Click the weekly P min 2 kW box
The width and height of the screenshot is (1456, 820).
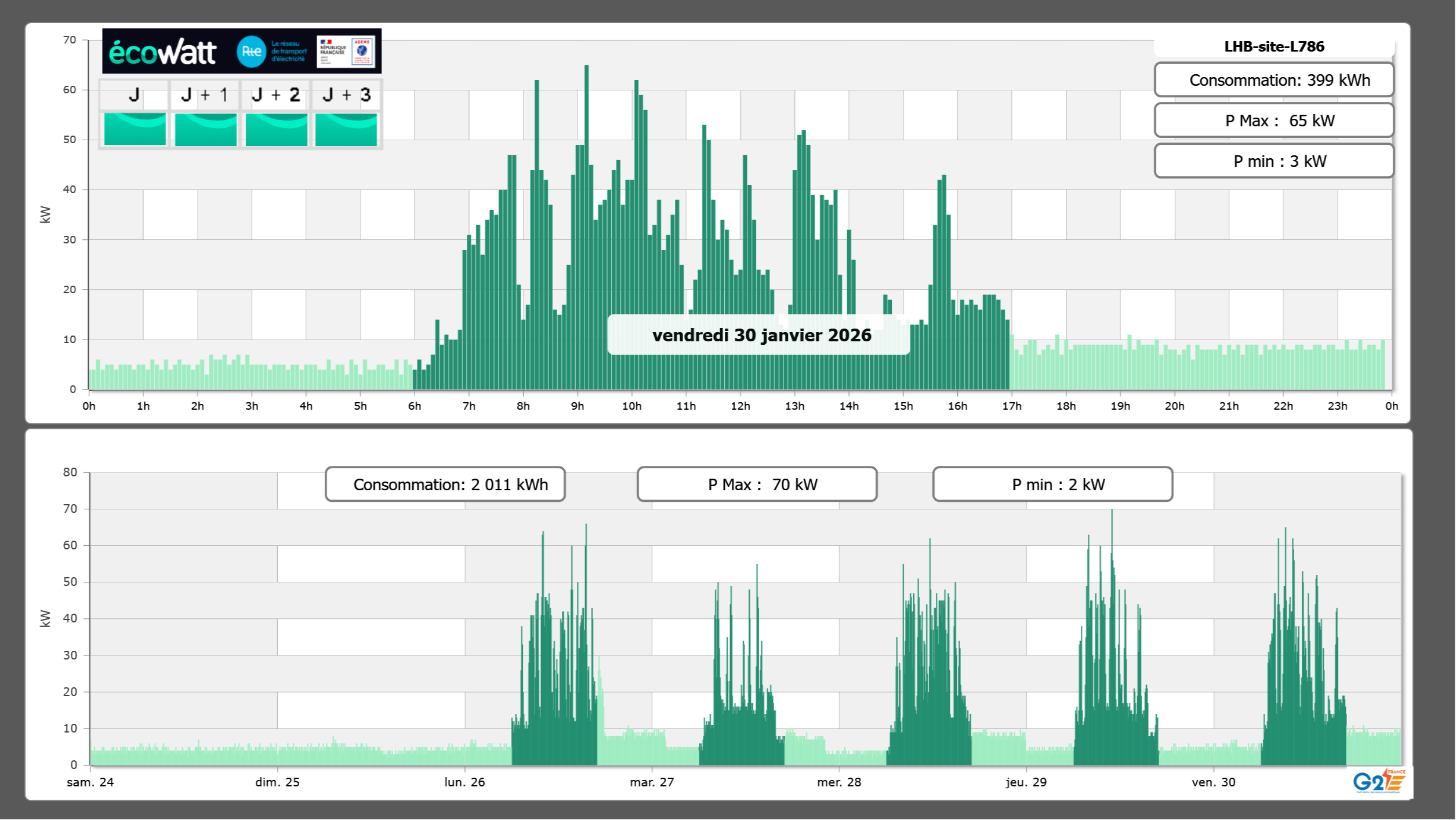pos(1052,484)
